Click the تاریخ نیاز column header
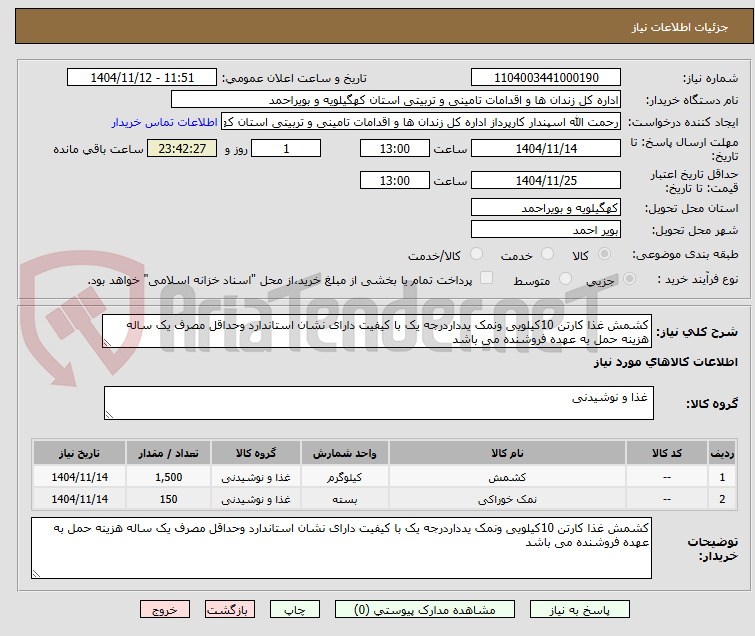This screenshot has height=636, width=755. 79,453
